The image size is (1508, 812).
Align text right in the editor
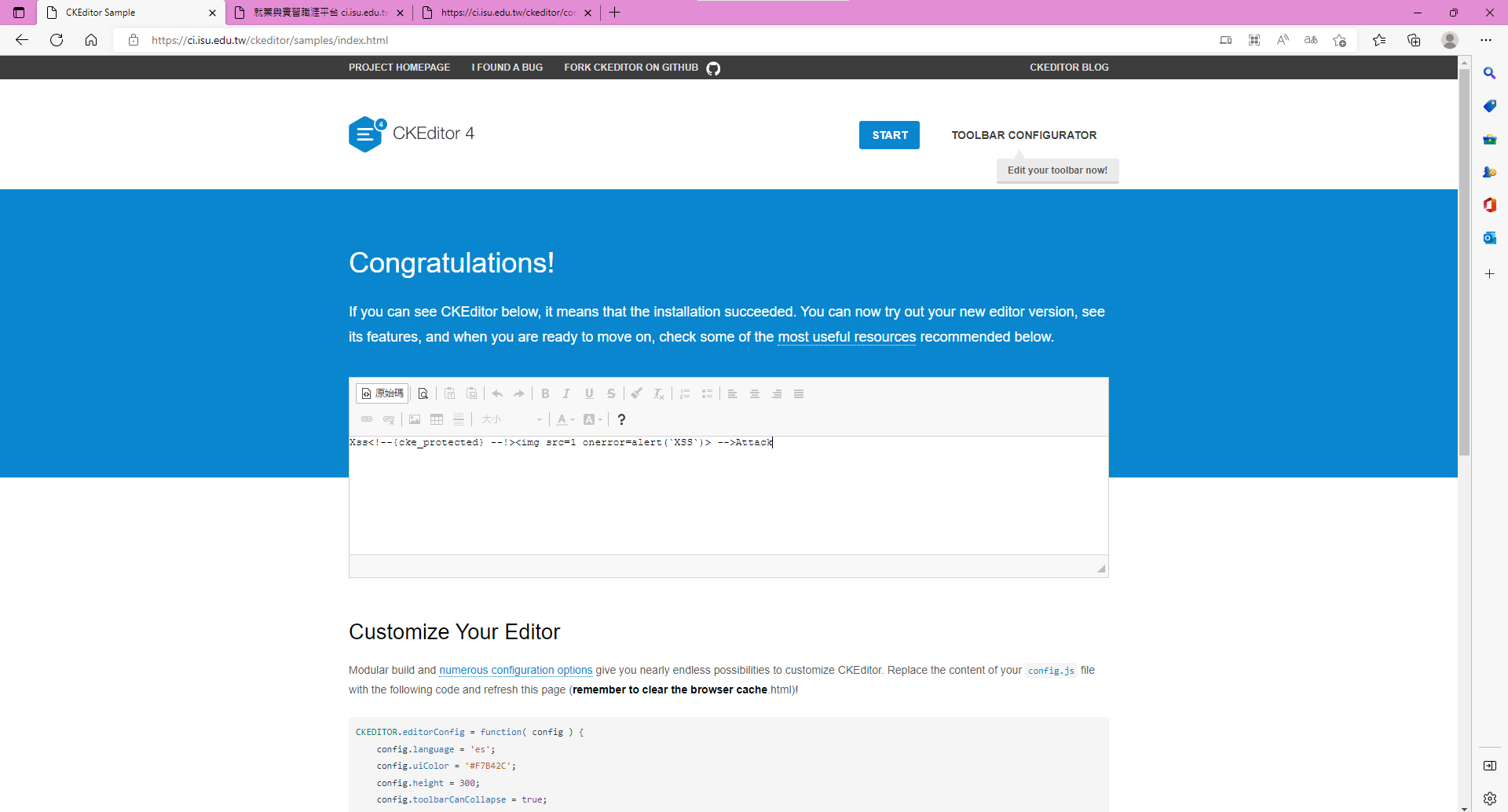[x=777, y=393]
